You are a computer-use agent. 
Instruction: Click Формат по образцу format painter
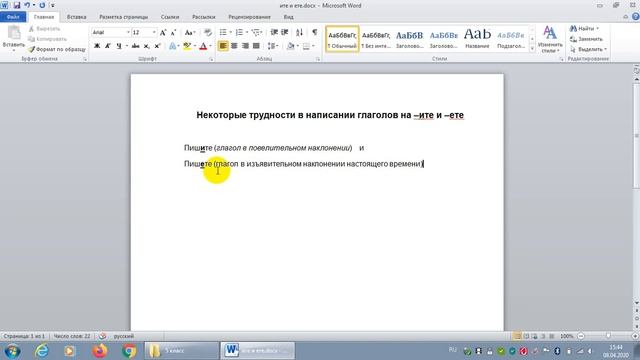point(57,49)
